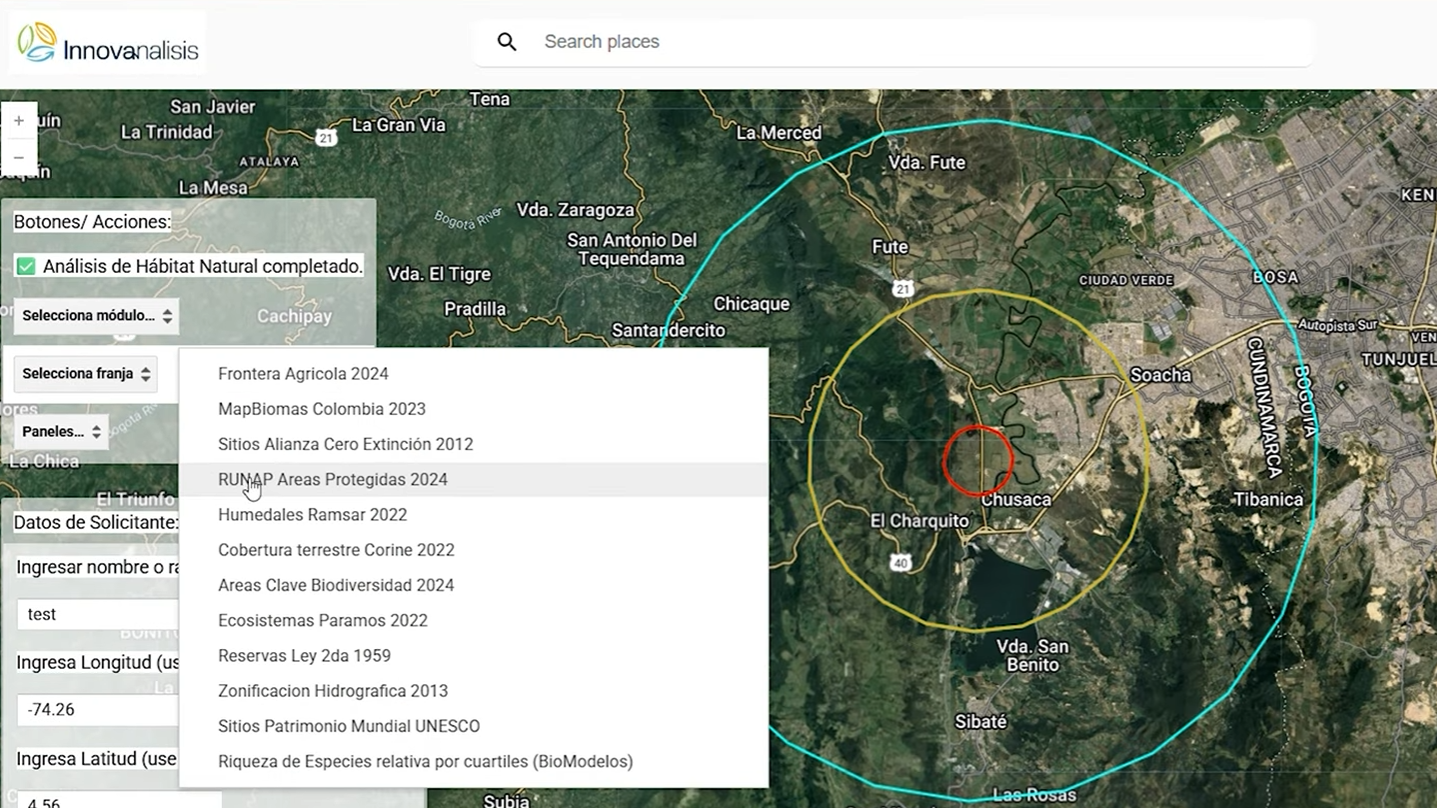This screenshot has width=1437, height=808.
Task: Click the name field containing test
Action: tap(98, 614)
